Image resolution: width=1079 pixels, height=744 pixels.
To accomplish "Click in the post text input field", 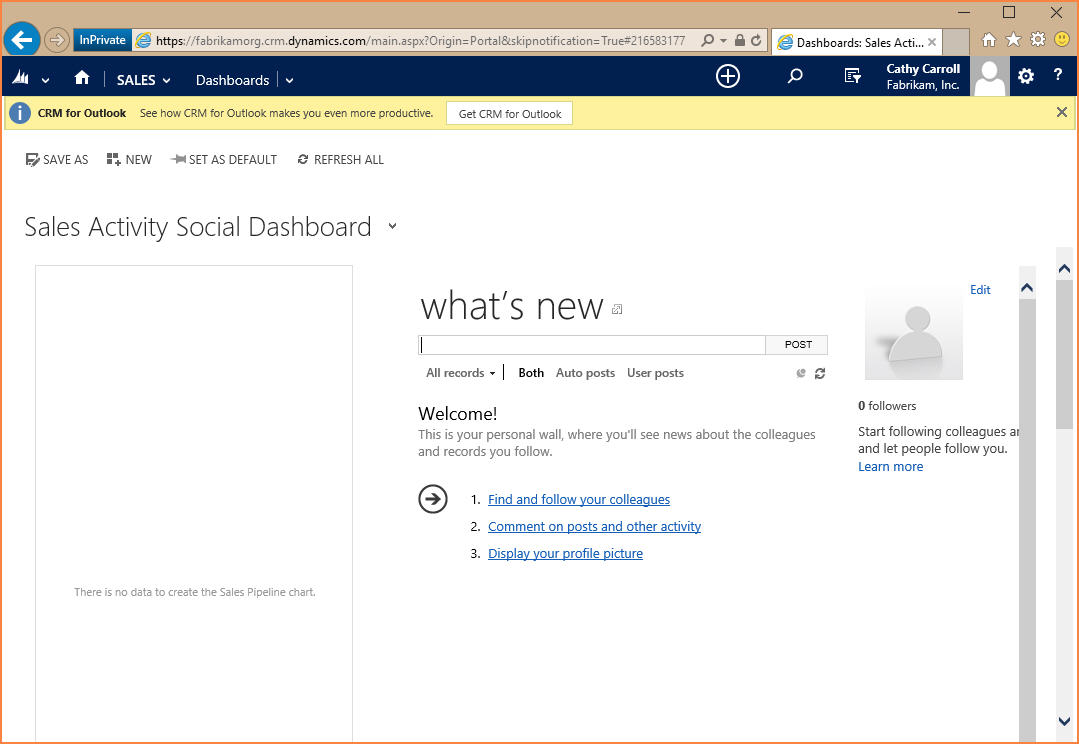I will point(592,345).
